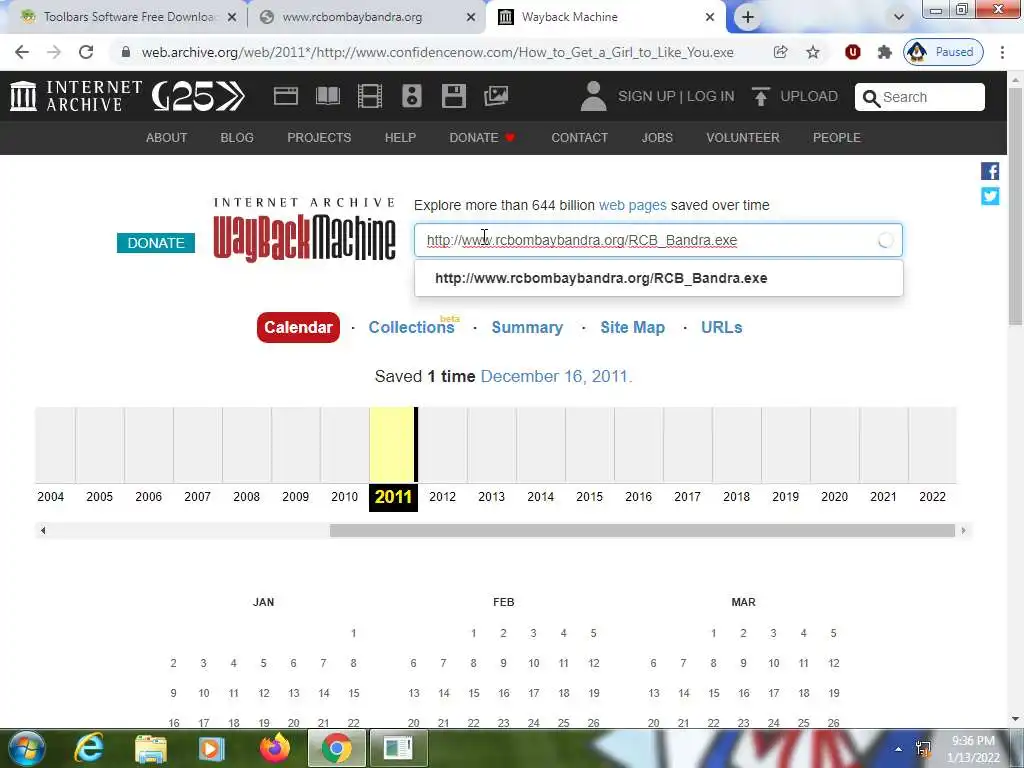Open the BLOG menu item
The image size is (1024, 768).
[237, 138]
